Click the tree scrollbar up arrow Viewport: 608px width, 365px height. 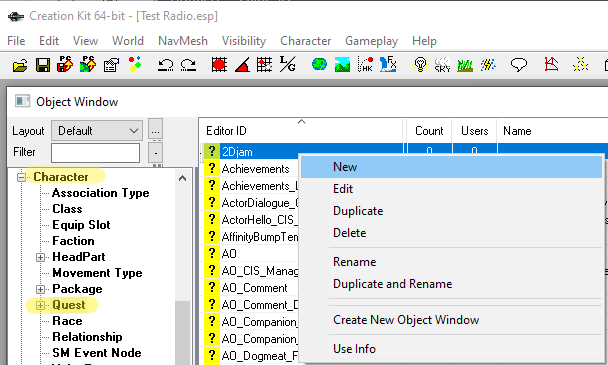pos(182,178)
